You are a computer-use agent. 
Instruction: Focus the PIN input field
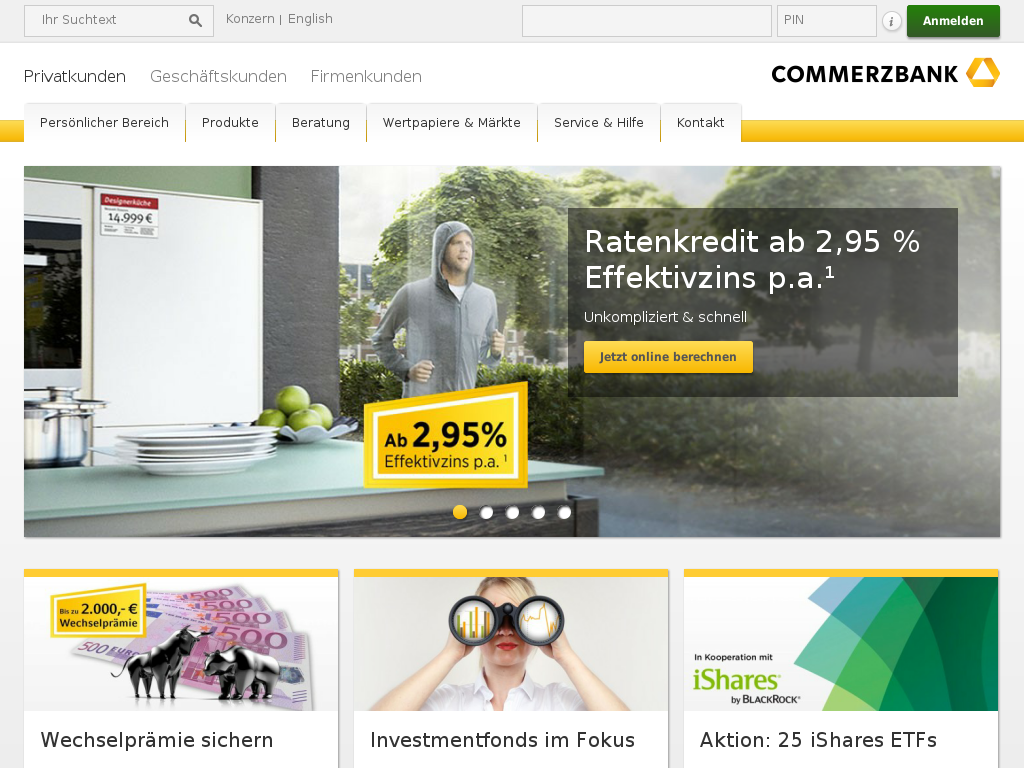[x=826, y=21]
